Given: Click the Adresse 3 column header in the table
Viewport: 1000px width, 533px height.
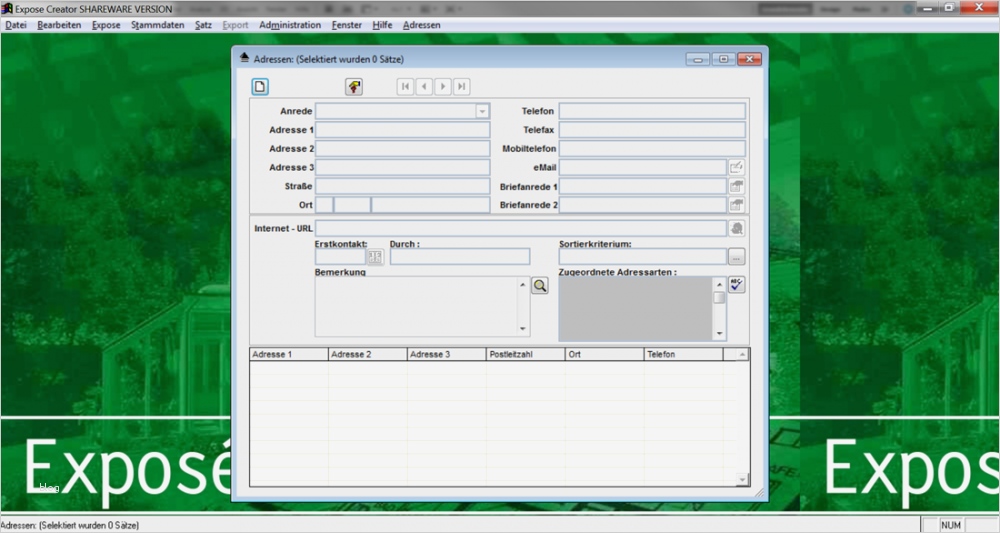Looking at the screenshot, I should pos(447,354).
